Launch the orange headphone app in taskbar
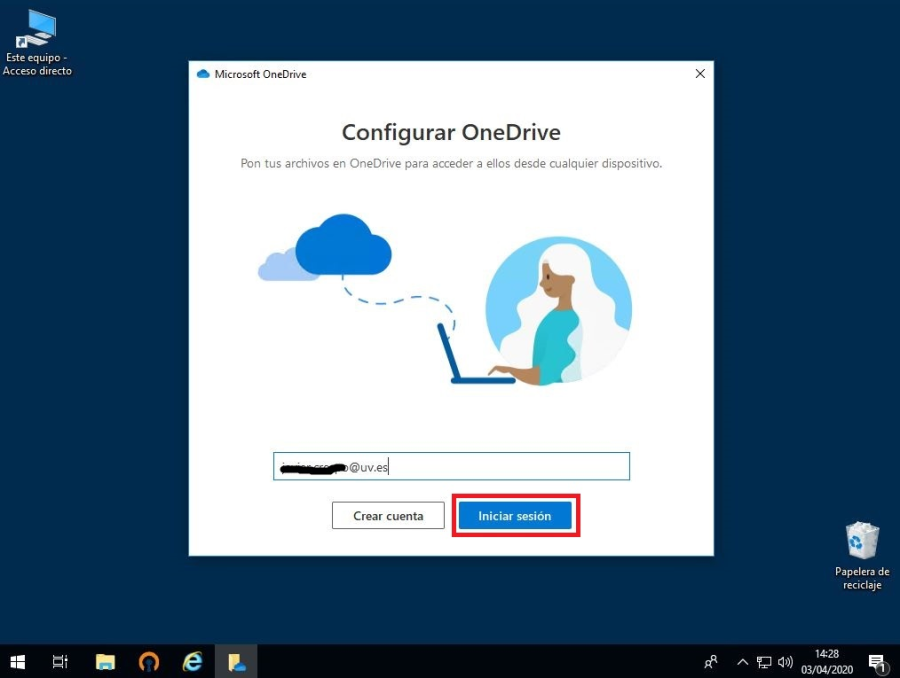The height and width of the screenshot is (678, 900). (149, 662)
